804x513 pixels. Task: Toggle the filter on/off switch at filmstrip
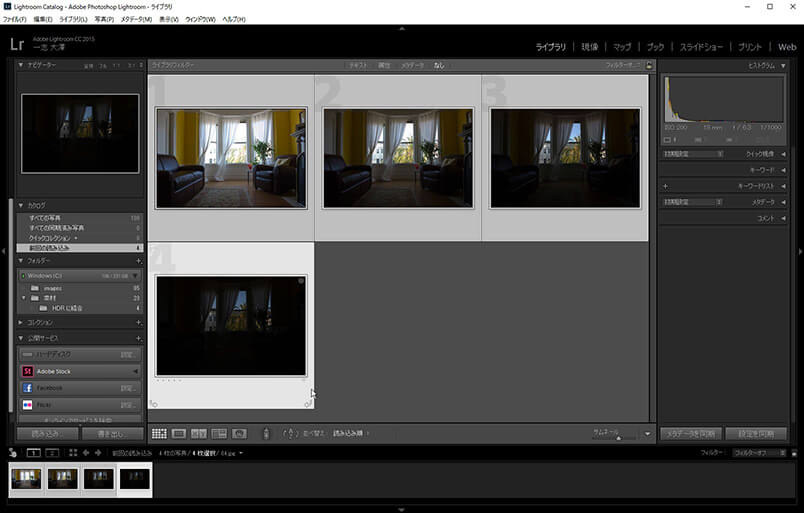coord(794,453)
